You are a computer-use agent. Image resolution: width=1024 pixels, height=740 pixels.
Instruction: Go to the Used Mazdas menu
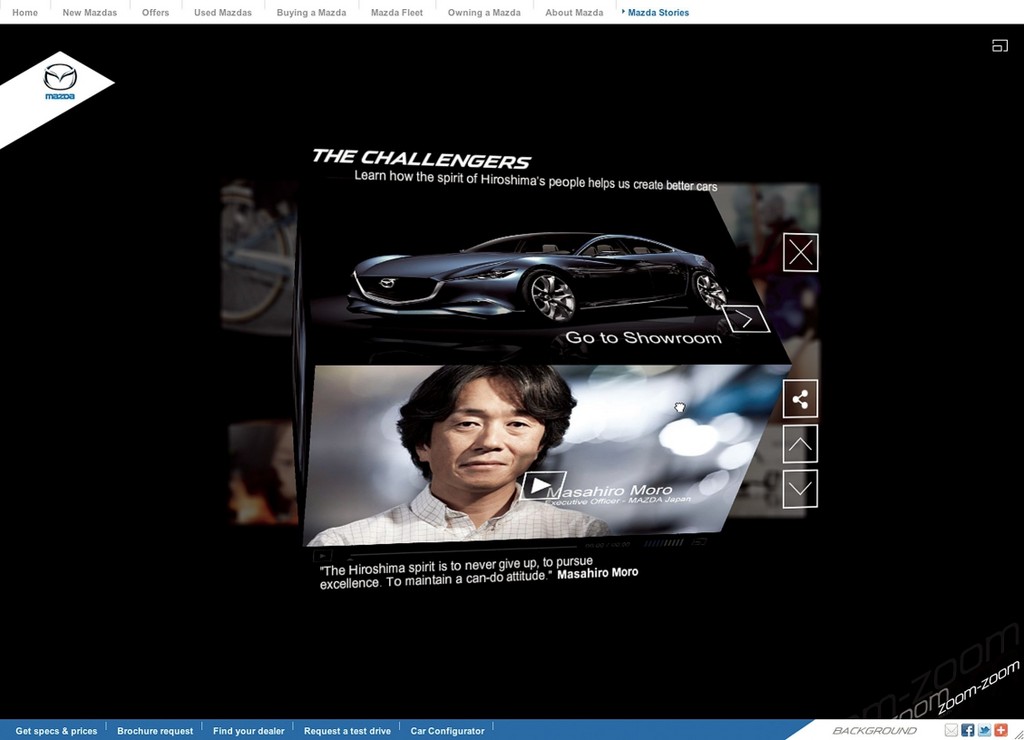coord(223,12)
